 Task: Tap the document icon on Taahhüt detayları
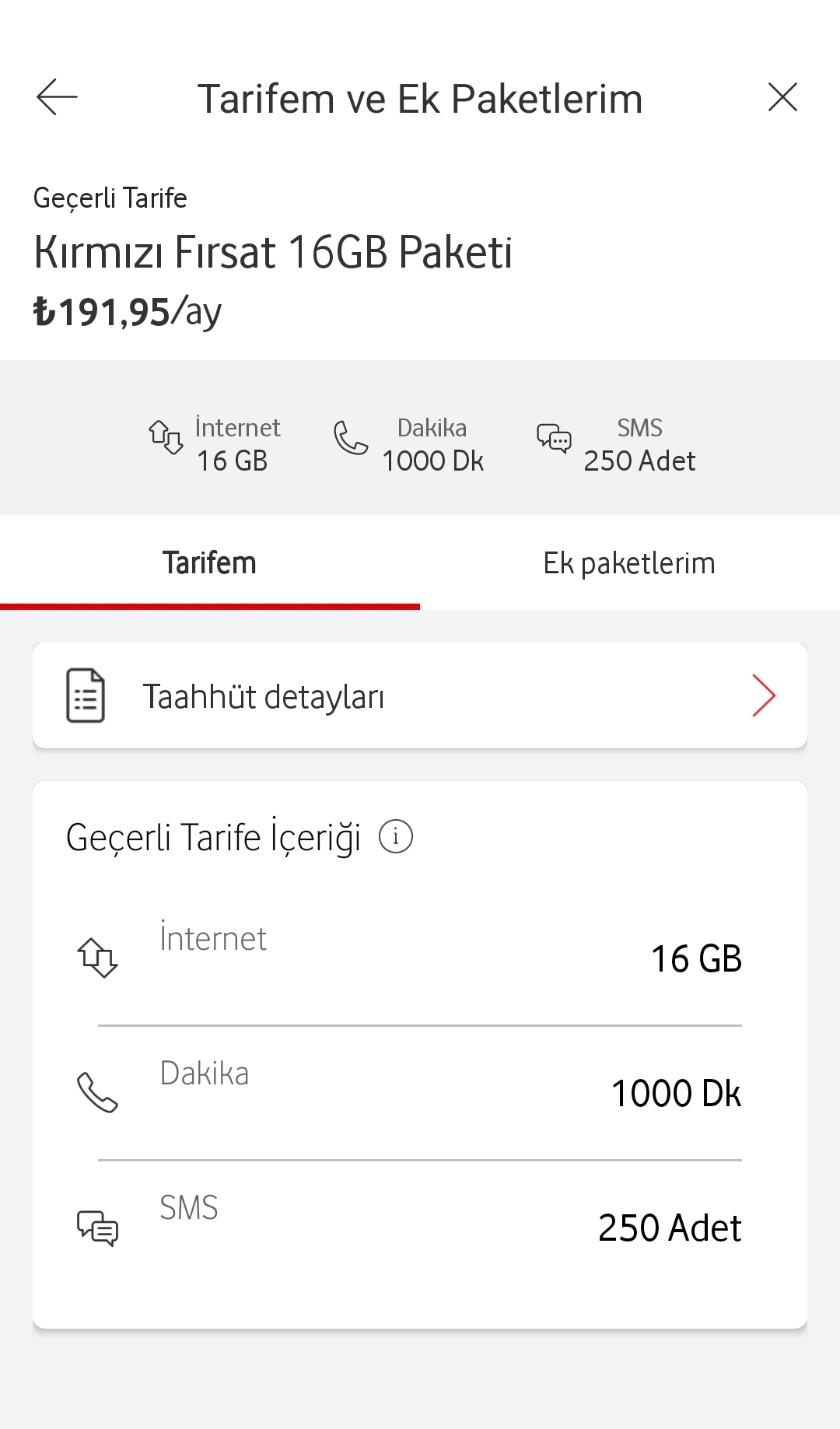coord(86,695)
